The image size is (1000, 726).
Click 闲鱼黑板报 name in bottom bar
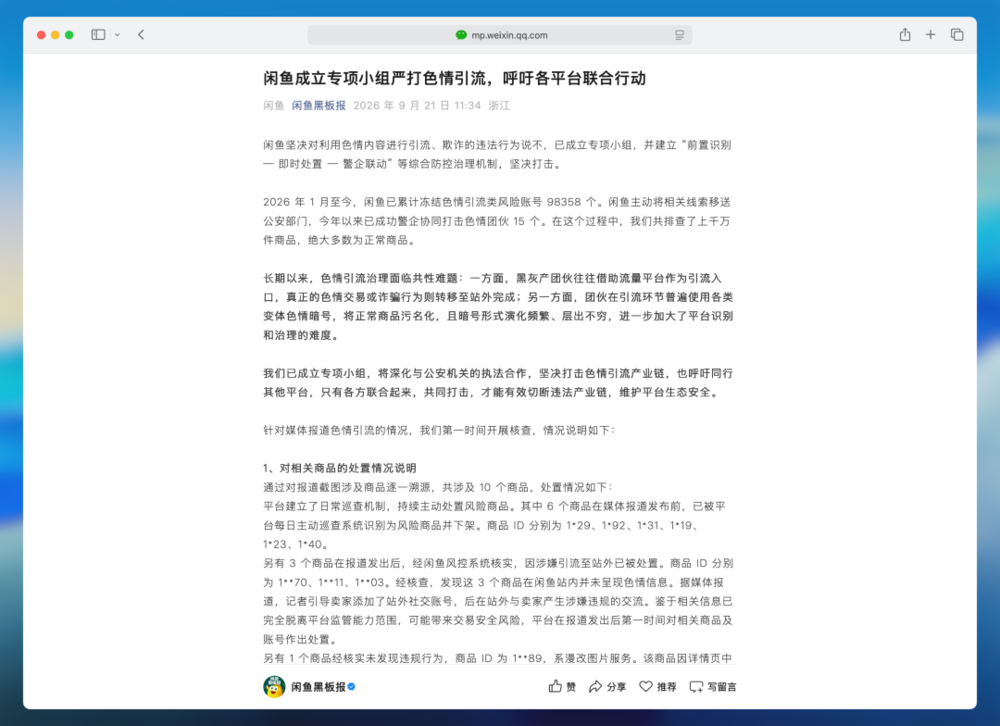tap(319, 686)
